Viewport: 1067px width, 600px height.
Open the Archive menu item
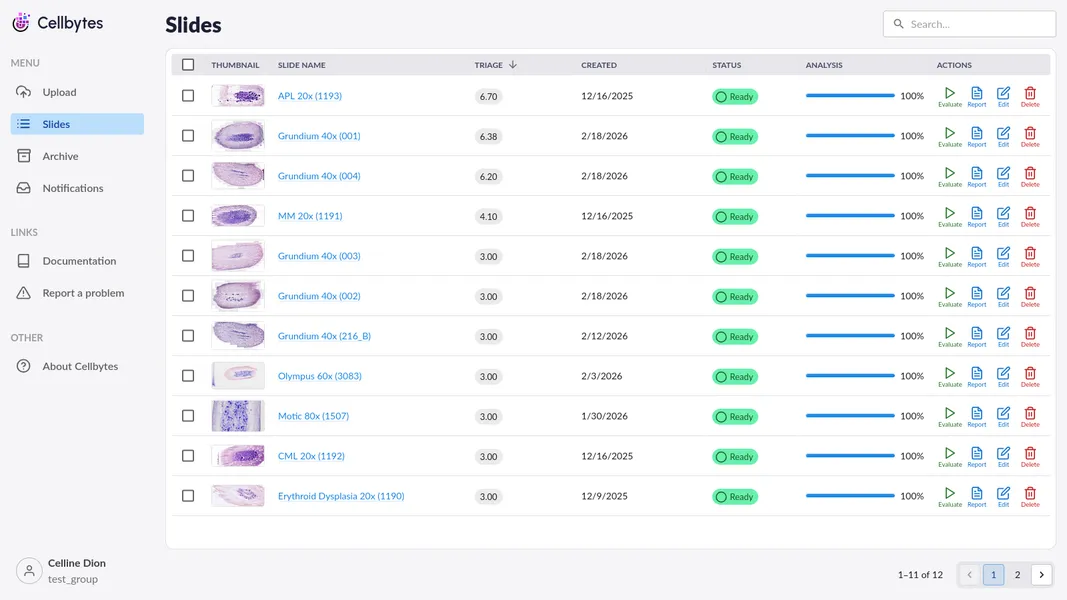[60, 156]
